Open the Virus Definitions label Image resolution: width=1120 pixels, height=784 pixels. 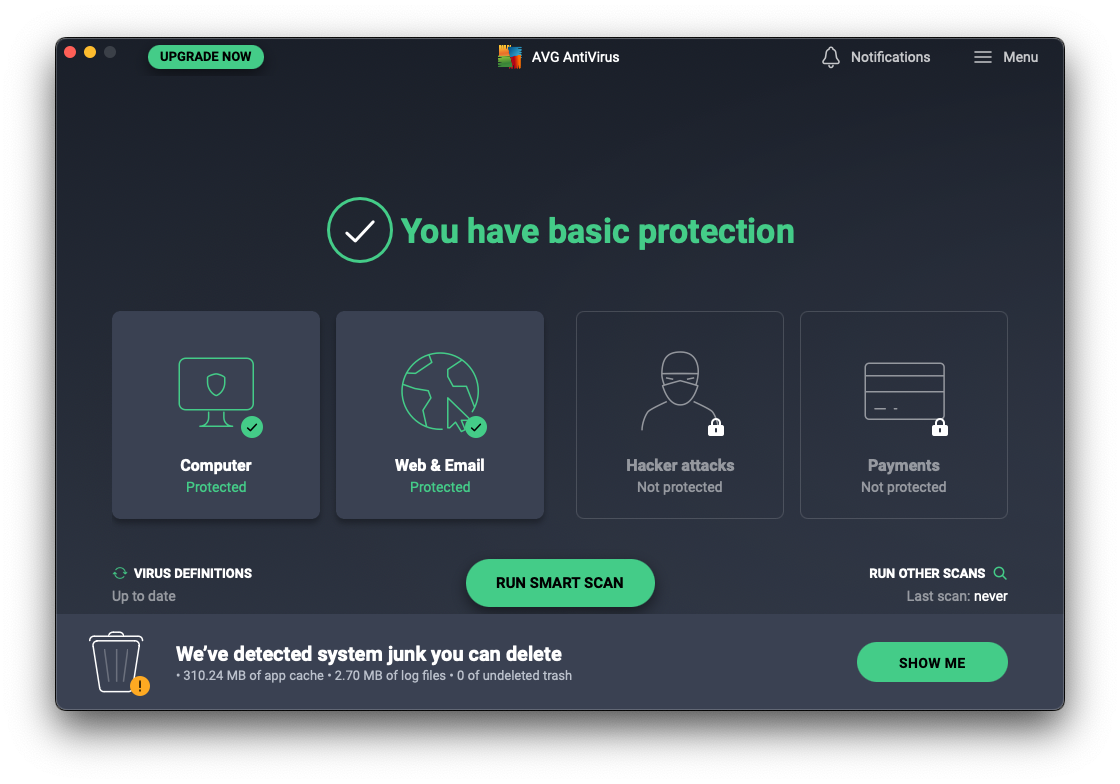coord(193,573)
